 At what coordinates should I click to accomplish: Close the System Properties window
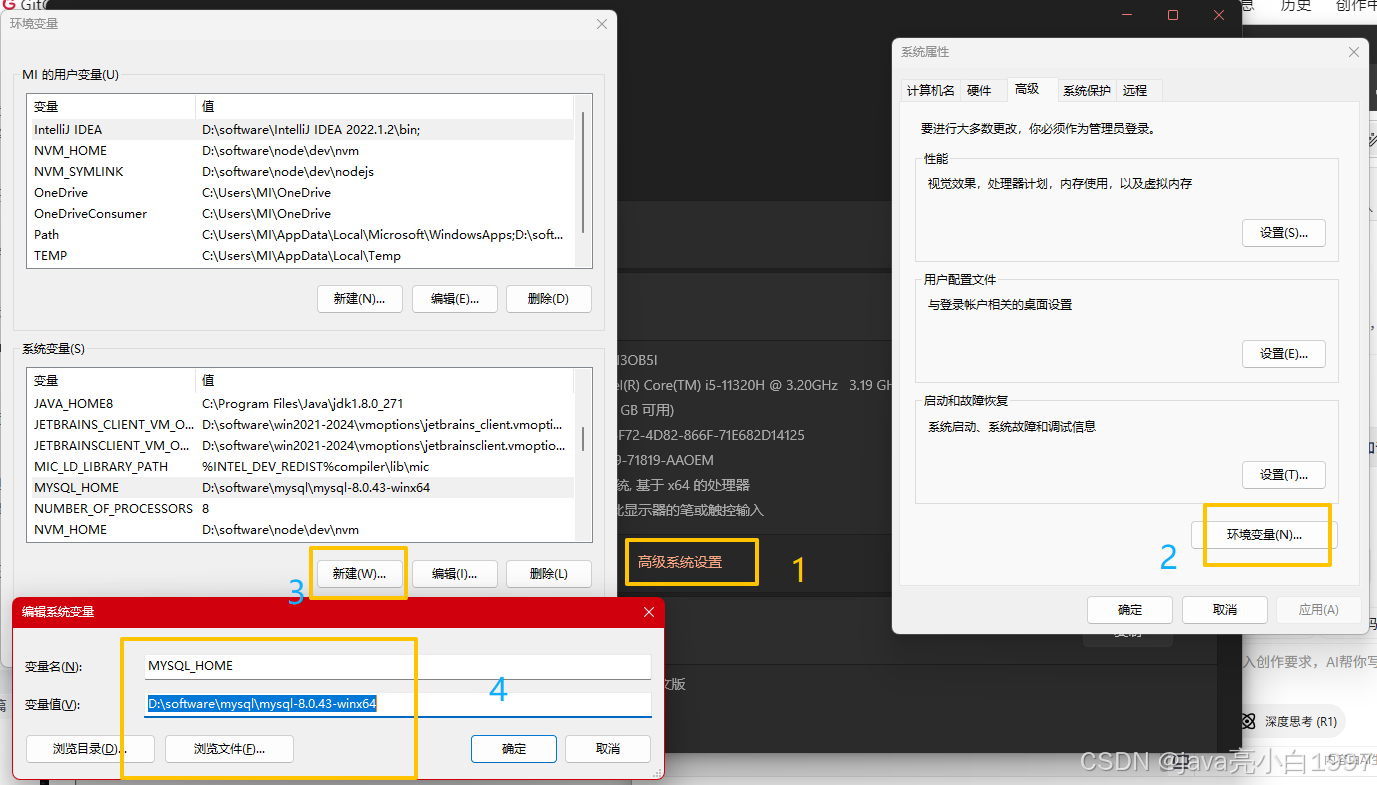click(1354, 52)
